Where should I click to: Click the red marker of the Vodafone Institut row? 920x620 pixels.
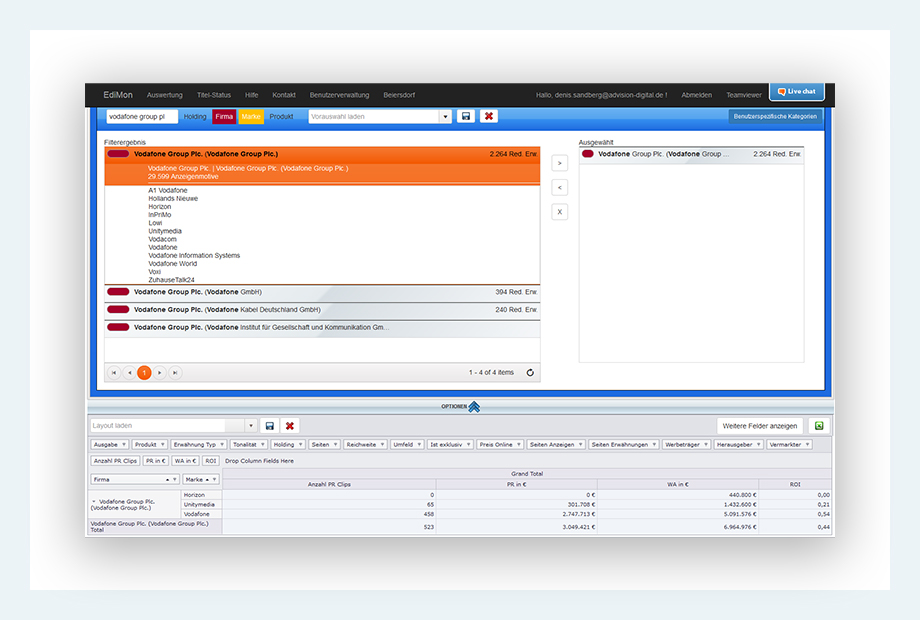point(118,327)
